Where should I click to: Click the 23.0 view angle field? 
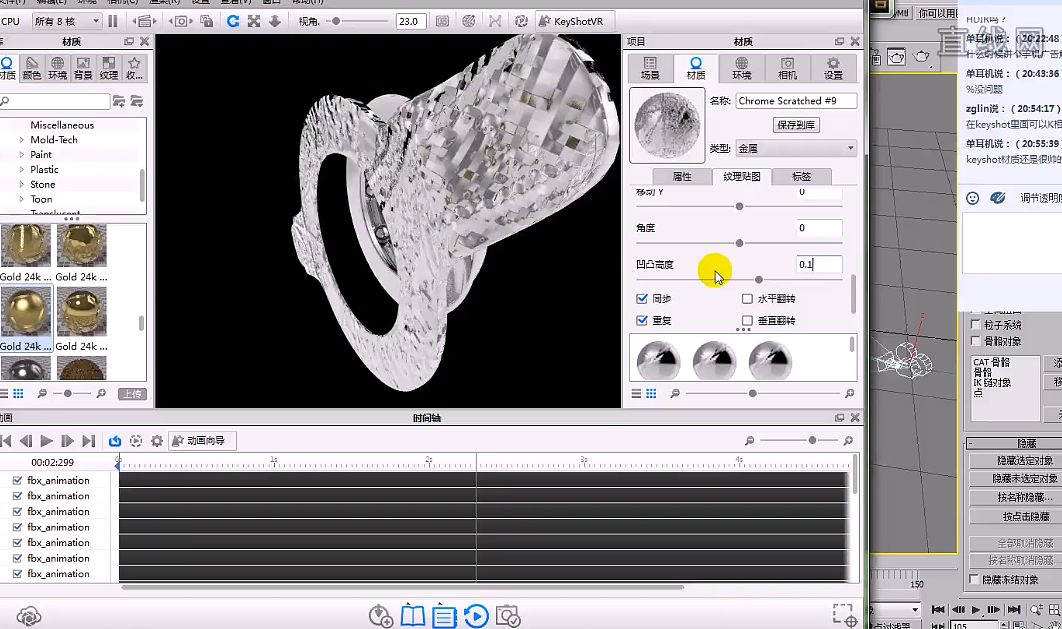point(410,21)
